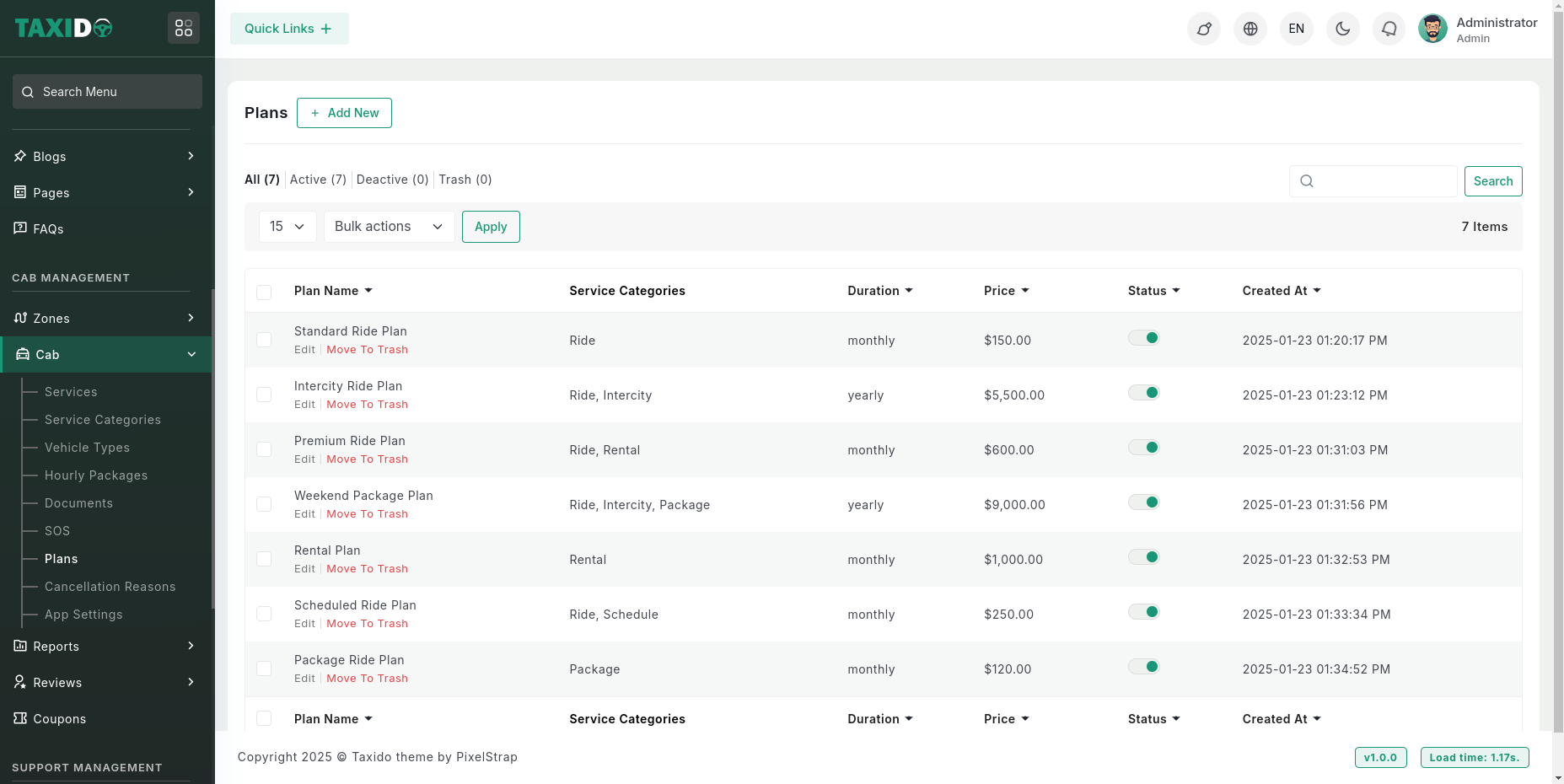Disable the Standard Ride Plan status toggle
The height and width of the screenshot is (784, 1564).
tap(1144, 338)
